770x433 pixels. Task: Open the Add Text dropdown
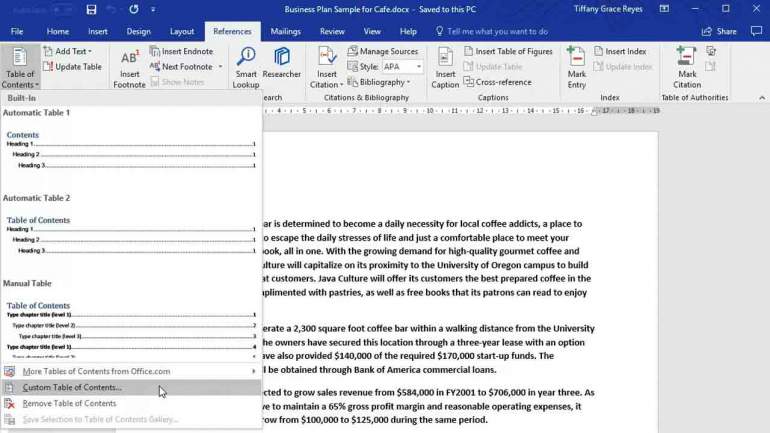[68, 51]
